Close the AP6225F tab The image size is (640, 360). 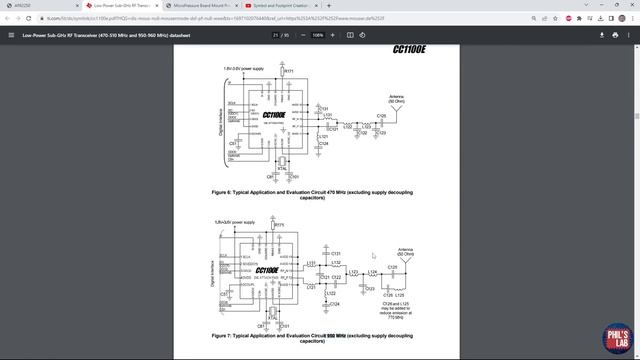(78, 6)
